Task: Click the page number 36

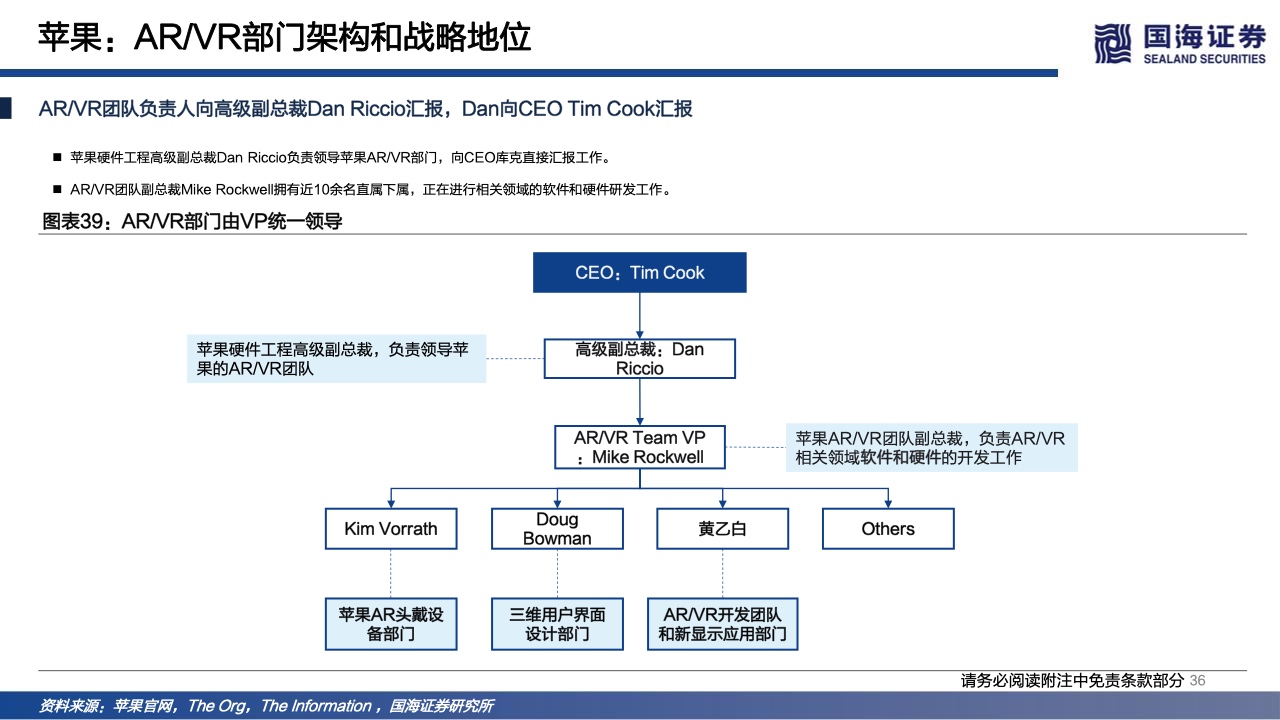Action: (1198, 681)
